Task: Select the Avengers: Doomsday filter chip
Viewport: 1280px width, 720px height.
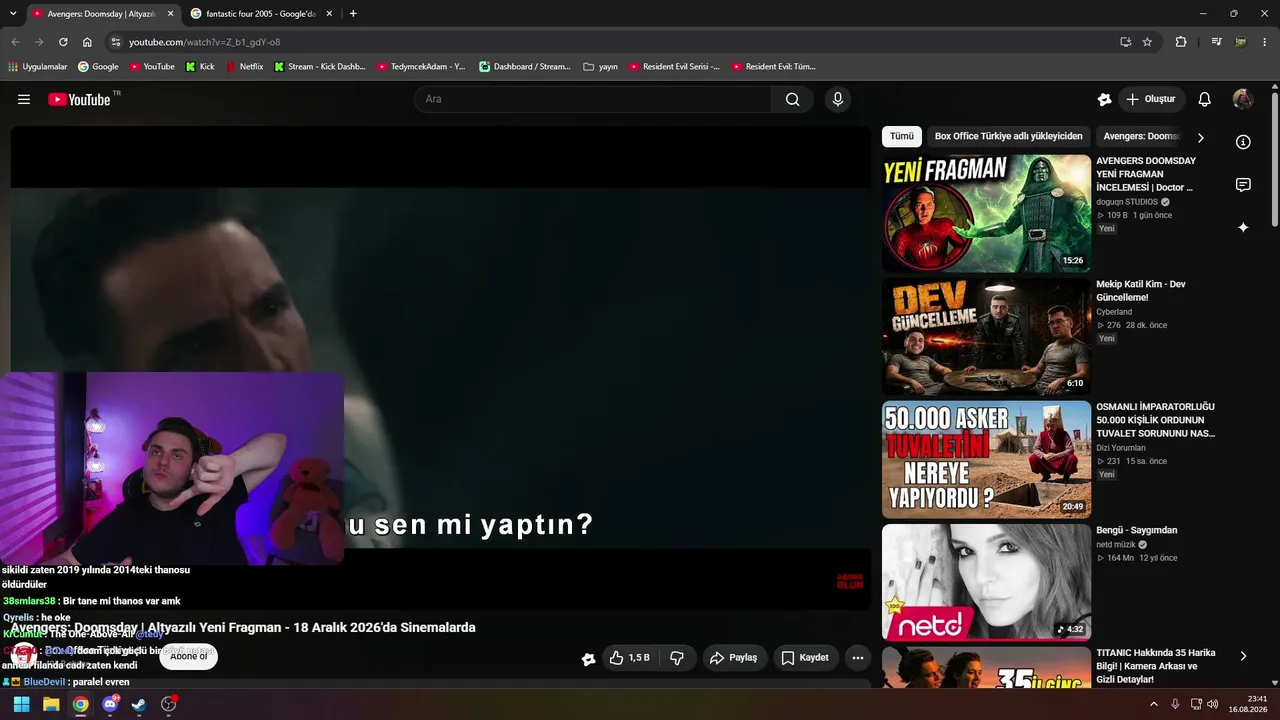Action: click(x=1141, y=137)
